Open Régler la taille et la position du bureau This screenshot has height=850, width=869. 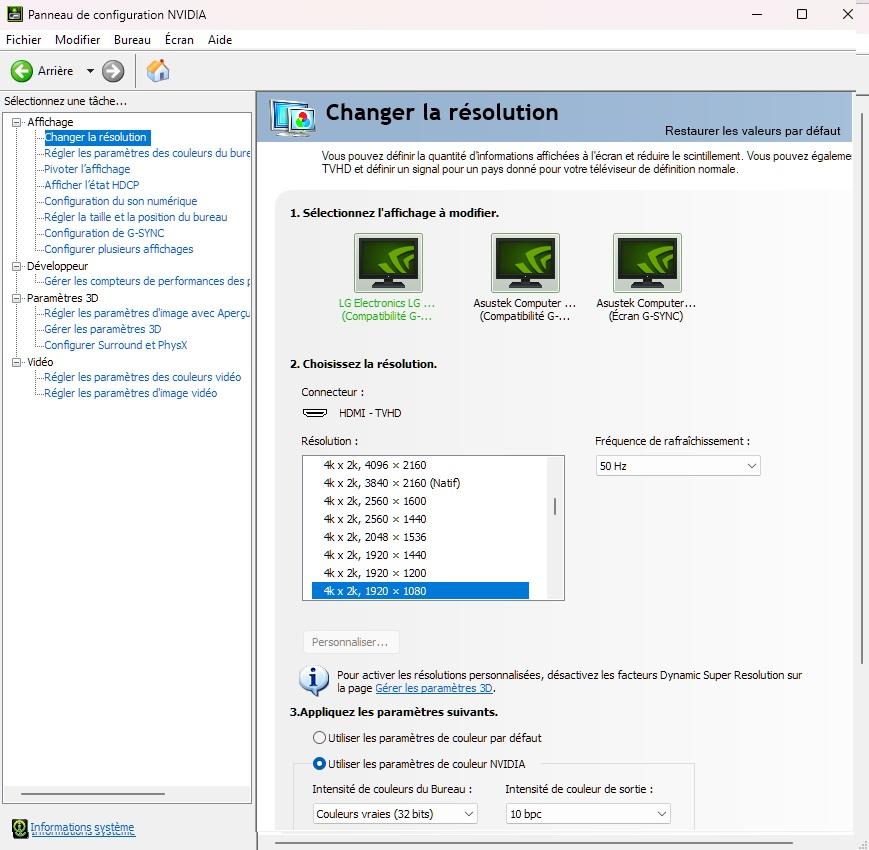pyautogui.click(x=136, y=217)
